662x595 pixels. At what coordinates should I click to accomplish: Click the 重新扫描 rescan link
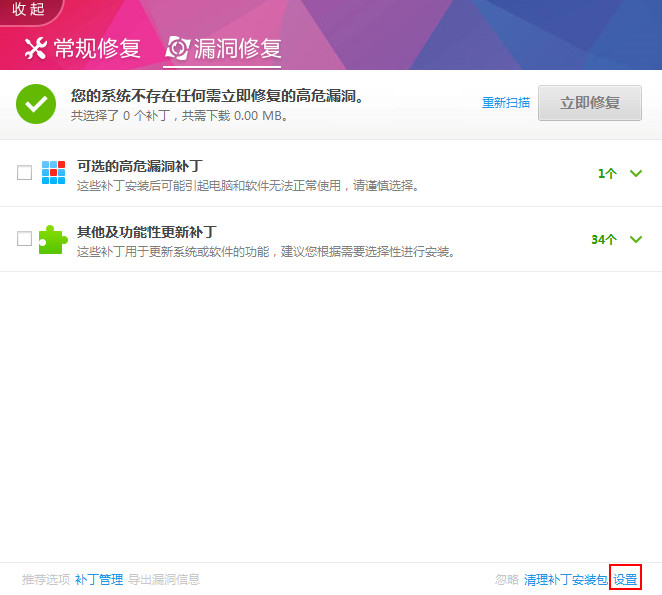click(506, 103)
